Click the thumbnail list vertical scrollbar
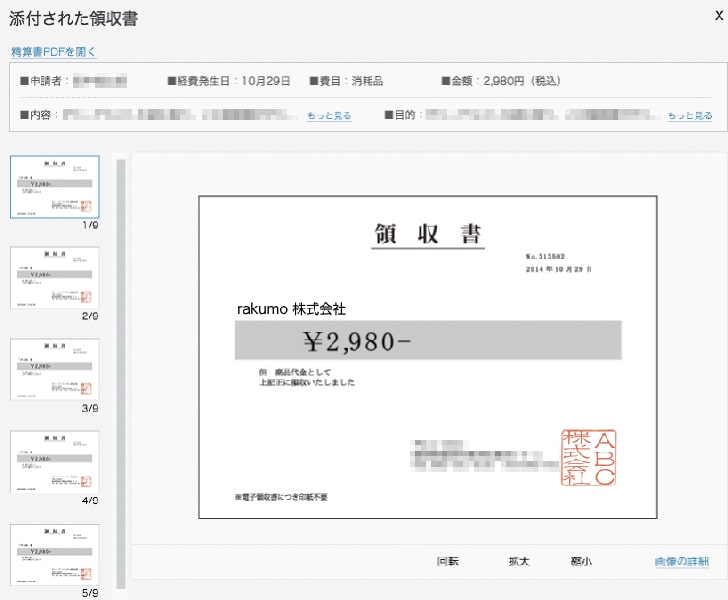Image resolution: width=728 pixels, height=600 pixels. pyautogui.click(x=121, y=374)
